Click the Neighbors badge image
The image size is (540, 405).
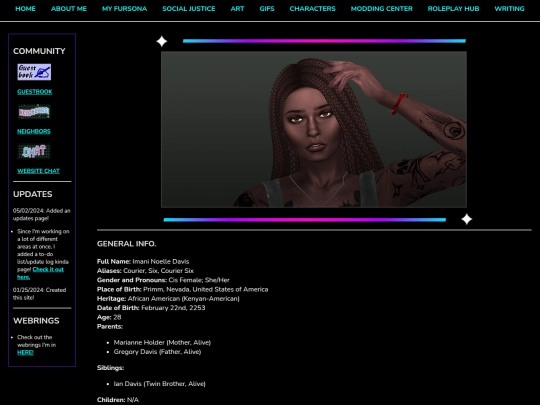click(x=34, y=112)
